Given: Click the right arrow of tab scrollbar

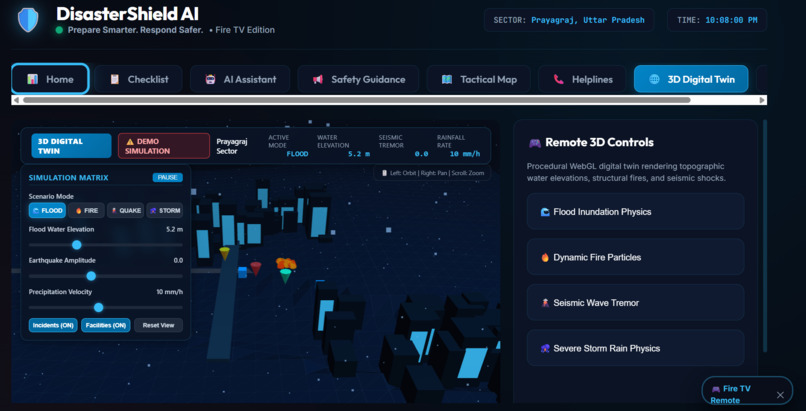Looking at the screenshot, I should pos(762,100).
